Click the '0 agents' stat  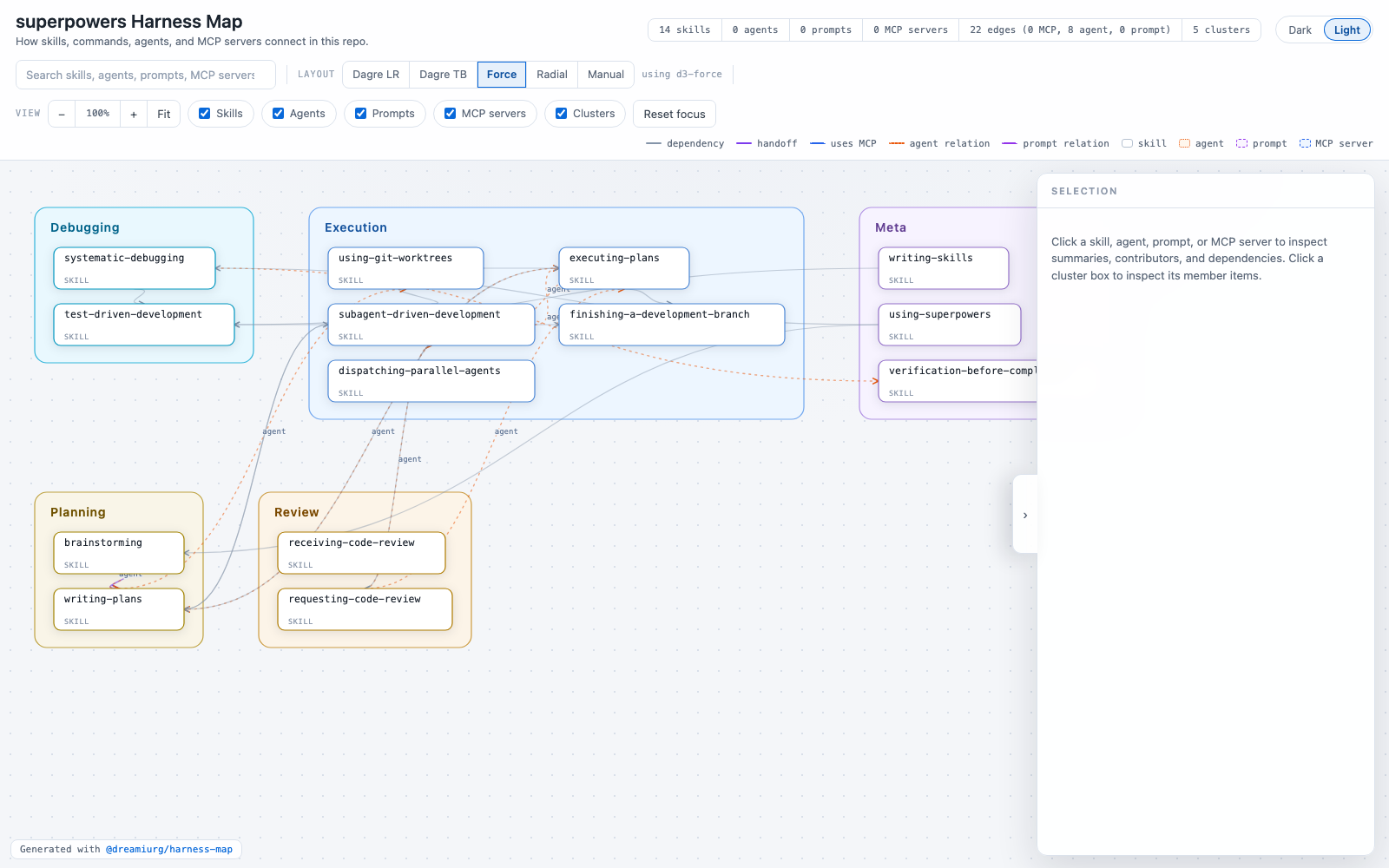point(755,30)
